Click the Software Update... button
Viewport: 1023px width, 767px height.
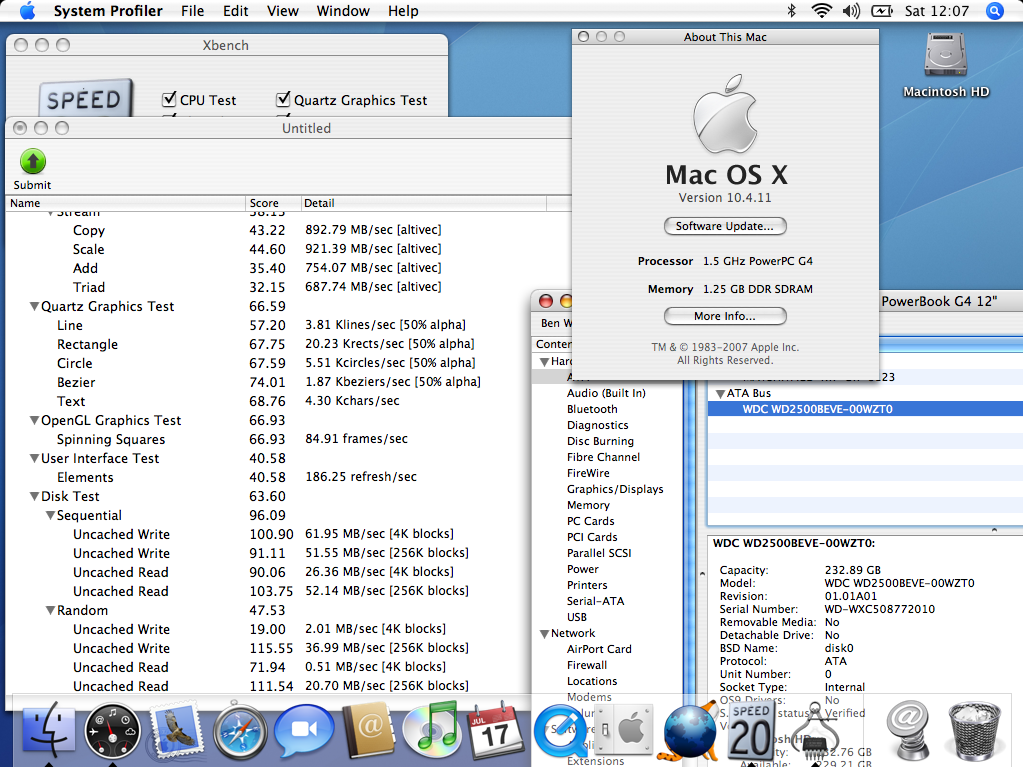coord(725,226)
